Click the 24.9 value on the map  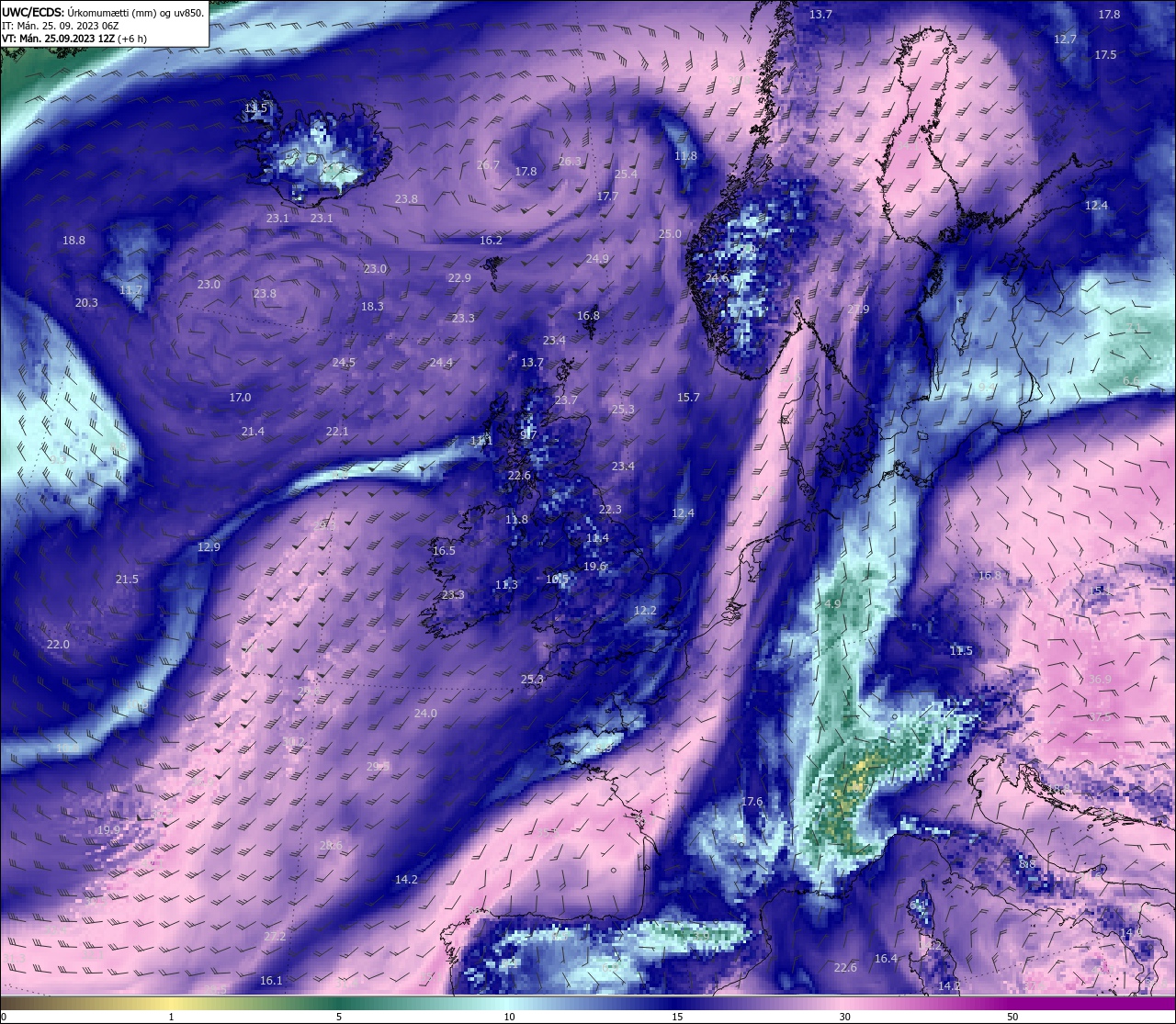[x=597, y=259]
